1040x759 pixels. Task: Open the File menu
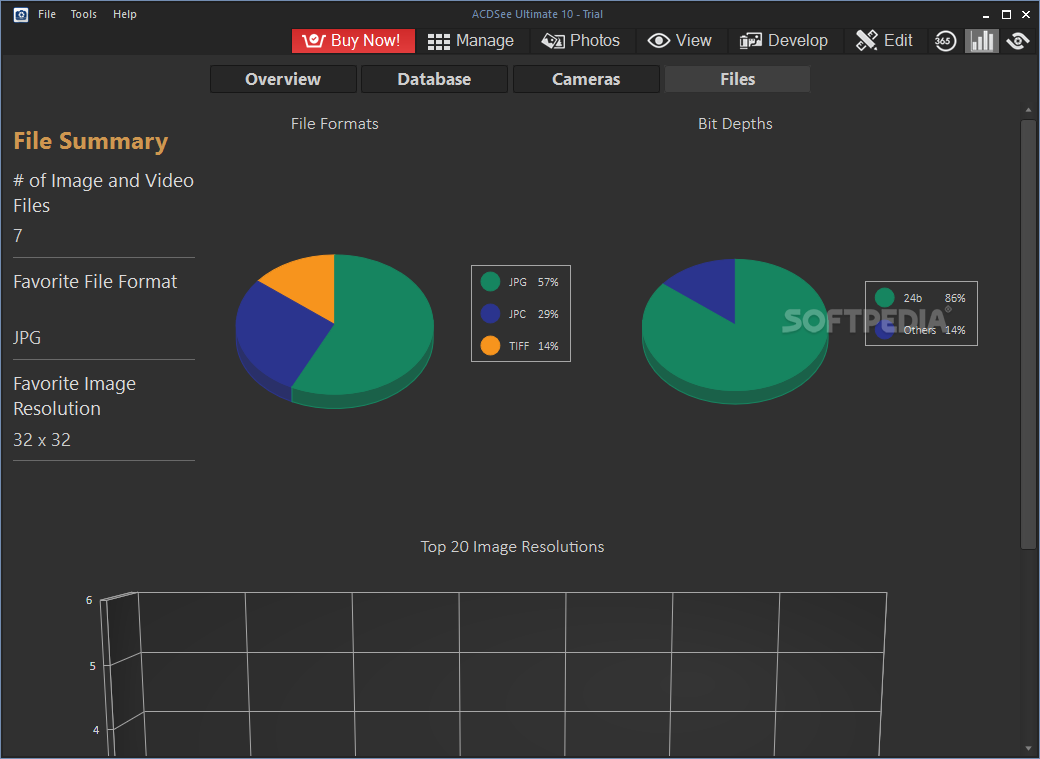pyautogui.click(x=47, y=14)
